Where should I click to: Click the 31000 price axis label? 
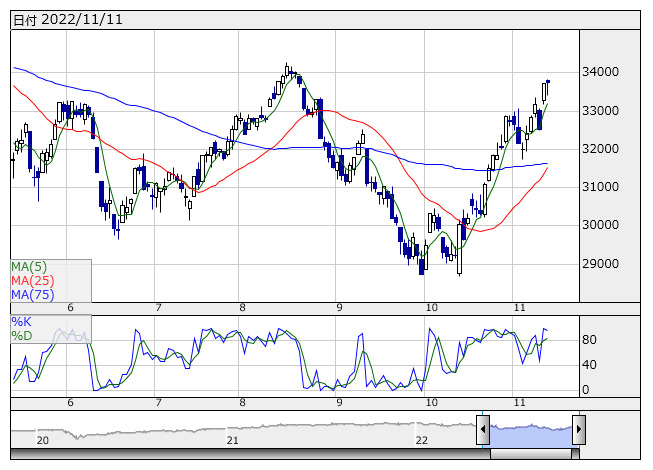pos(601,187)
